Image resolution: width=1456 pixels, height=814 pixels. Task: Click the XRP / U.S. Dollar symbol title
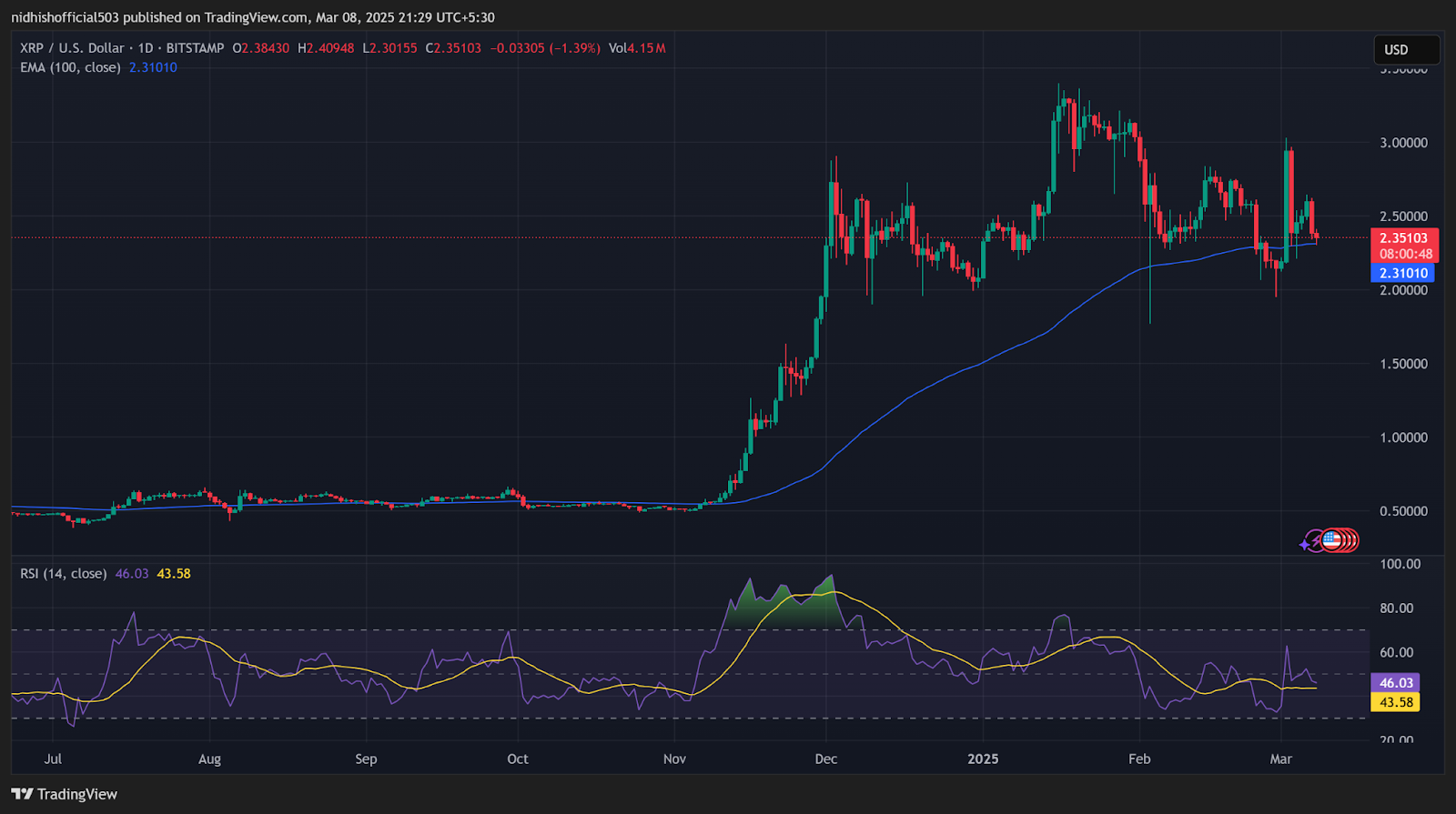coord(72,48)
